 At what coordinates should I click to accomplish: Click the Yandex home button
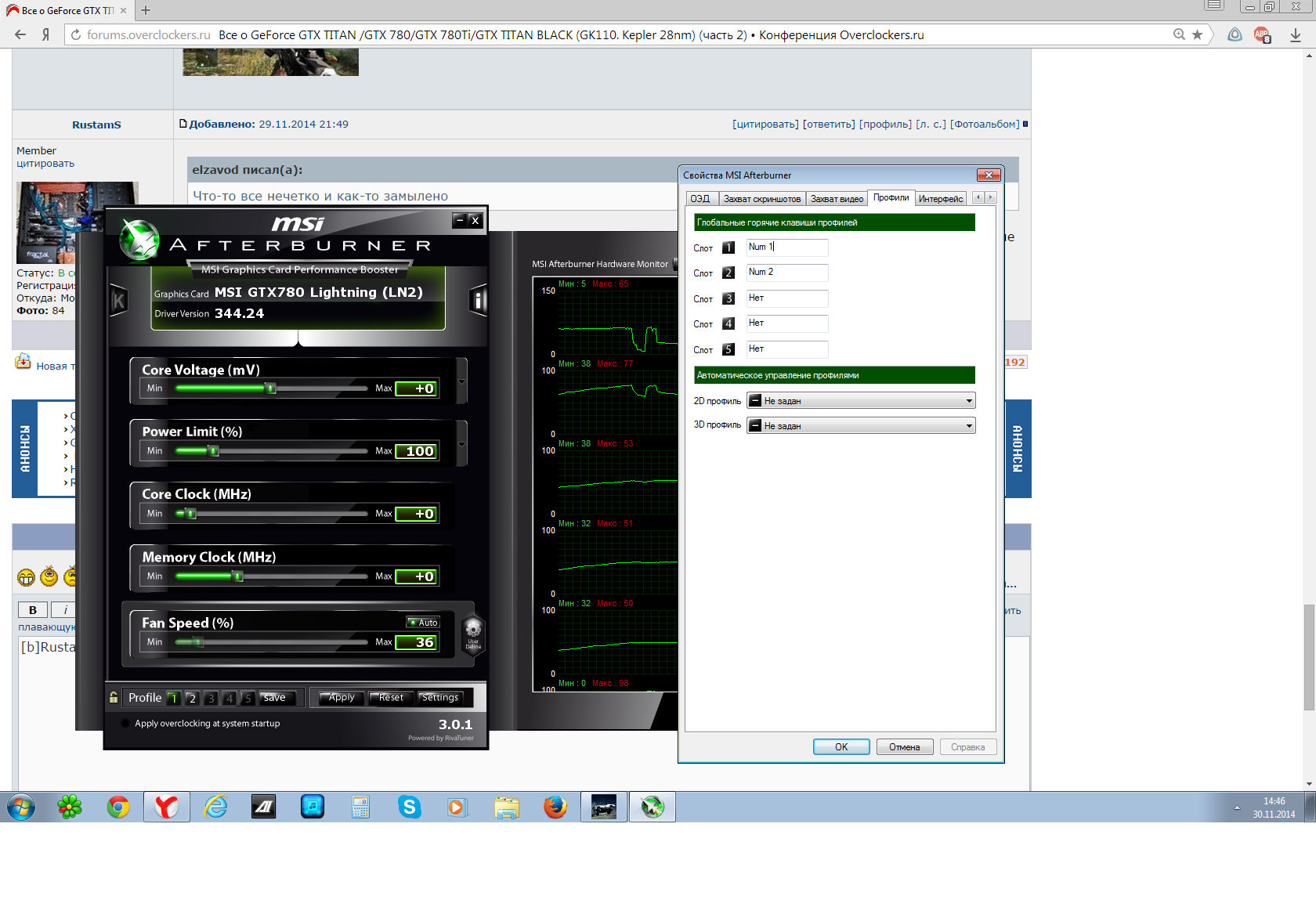pyautogui.click(x=45, y=34)
